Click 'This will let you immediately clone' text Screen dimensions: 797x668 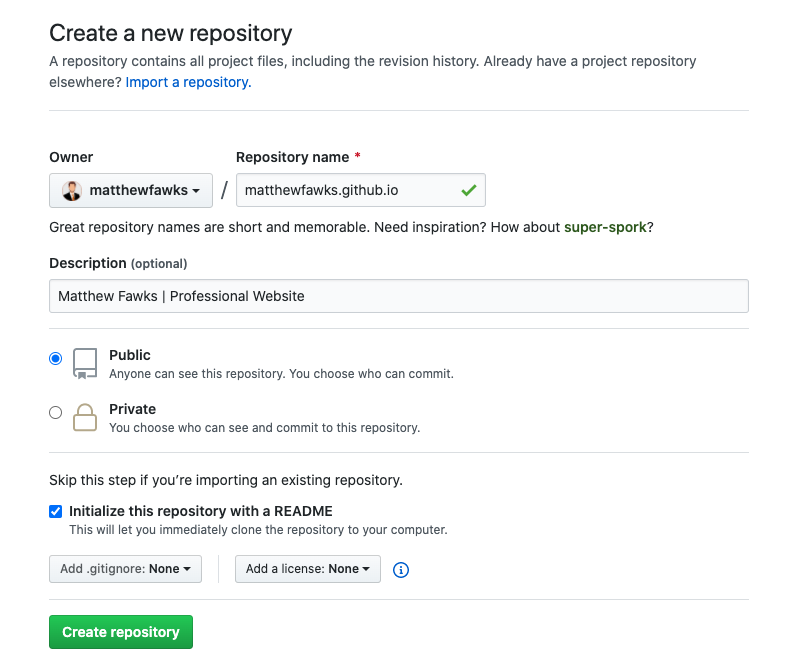click(258, 530)
